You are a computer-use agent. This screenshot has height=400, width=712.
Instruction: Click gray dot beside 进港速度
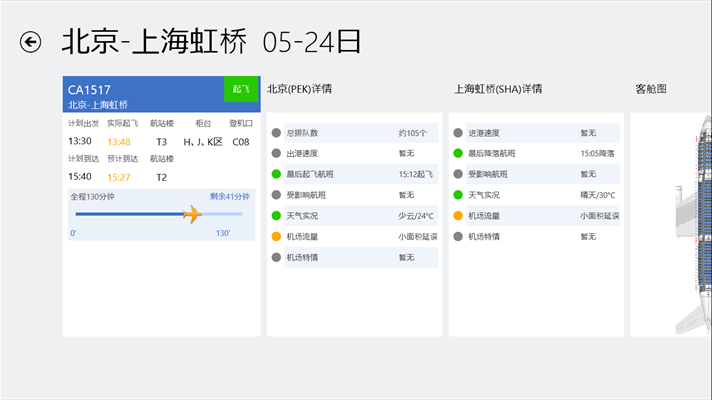458,132
